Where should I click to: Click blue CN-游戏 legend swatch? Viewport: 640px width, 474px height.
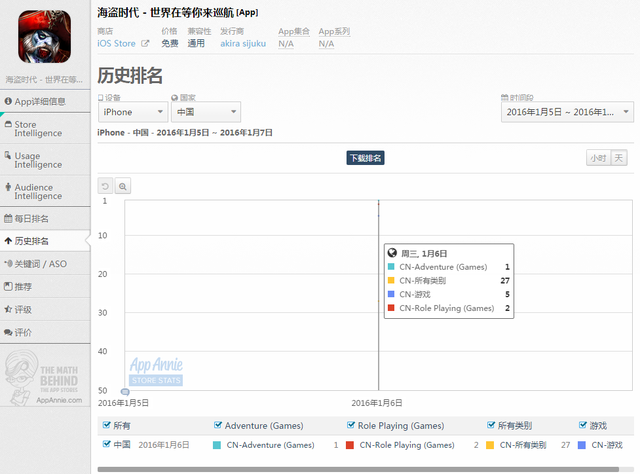click(582, 445)
